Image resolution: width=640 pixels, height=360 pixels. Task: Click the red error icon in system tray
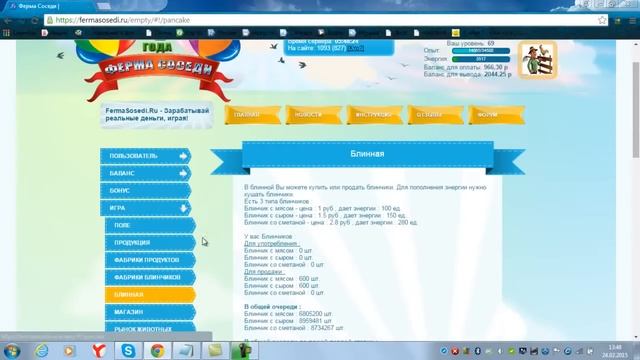(455, 351)
